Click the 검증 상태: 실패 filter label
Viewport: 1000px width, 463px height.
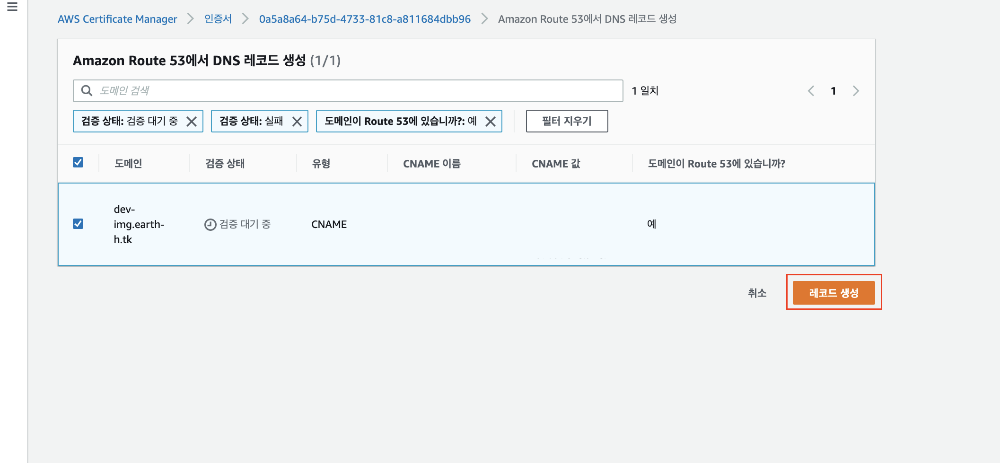pyautogui.click(x=251, y=121)
